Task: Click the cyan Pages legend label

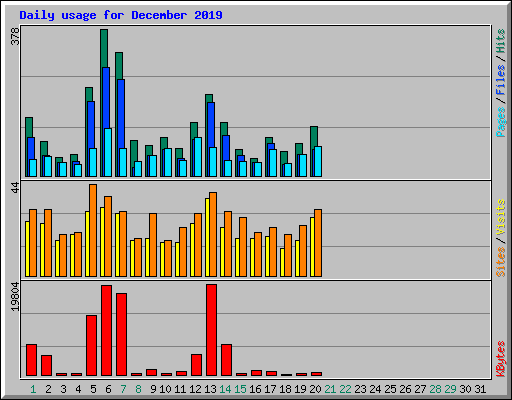Action: click(500, 122)
